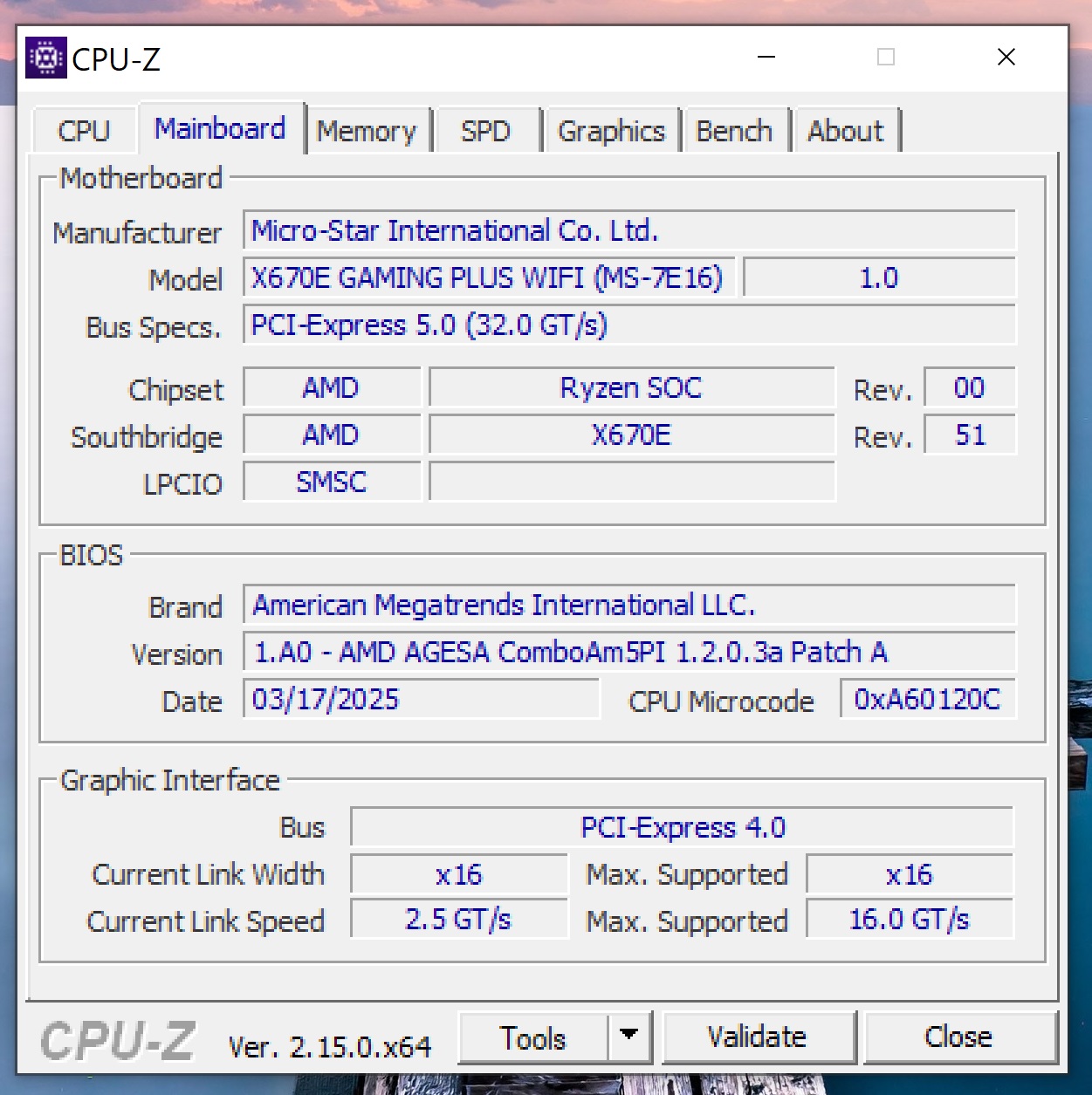Click the Close button at bottom
1092x1095 pixels.
958,1037
